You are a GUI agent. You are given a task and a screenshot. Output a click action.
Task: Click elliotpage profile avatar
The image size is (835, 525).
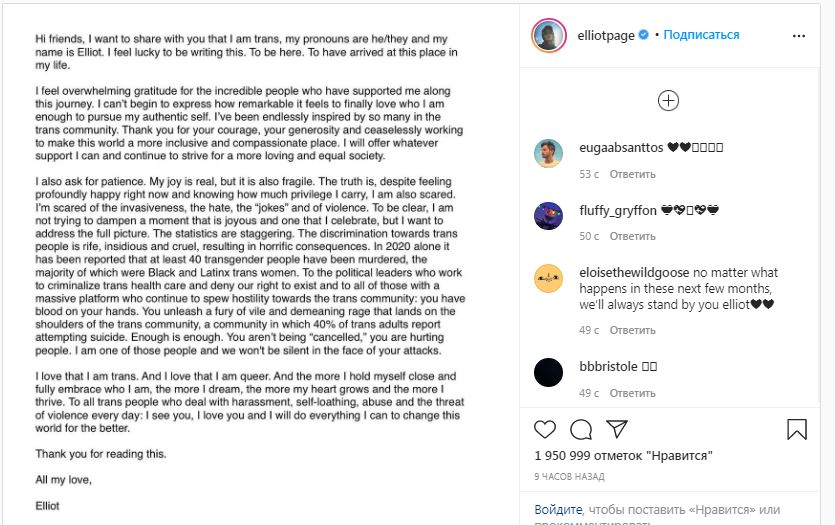tap(548, 34)
